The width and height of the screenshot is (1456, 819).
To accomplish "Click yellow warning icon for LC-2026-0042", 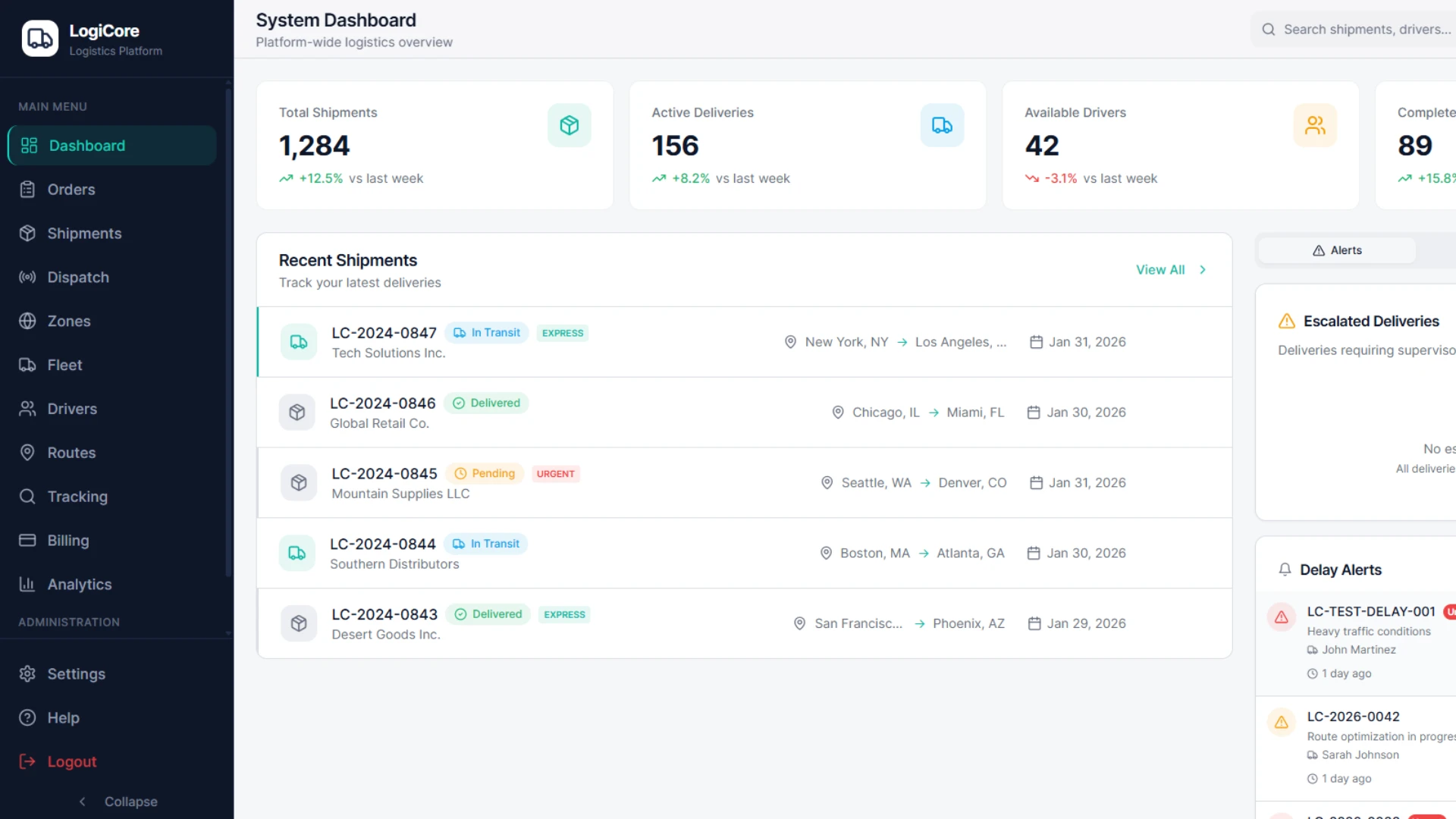I will point(1282,723).
